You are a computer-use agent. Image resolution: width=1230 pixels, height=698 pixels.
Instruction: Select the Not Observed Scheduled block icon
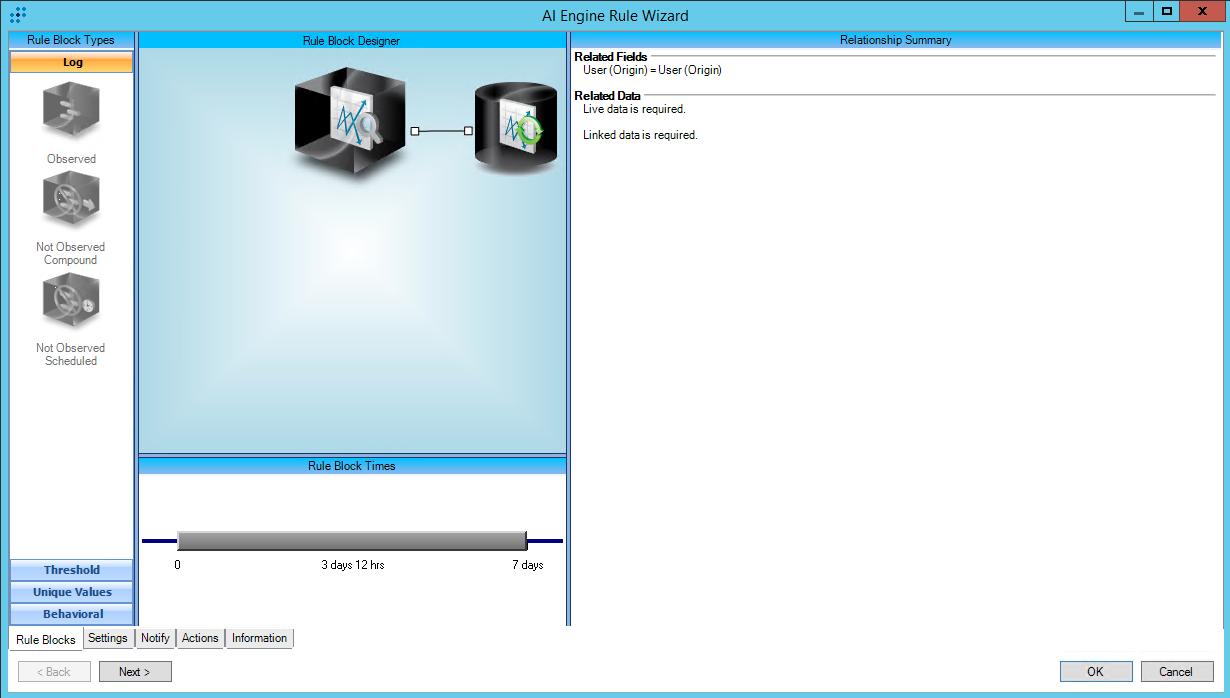[71, 301]
